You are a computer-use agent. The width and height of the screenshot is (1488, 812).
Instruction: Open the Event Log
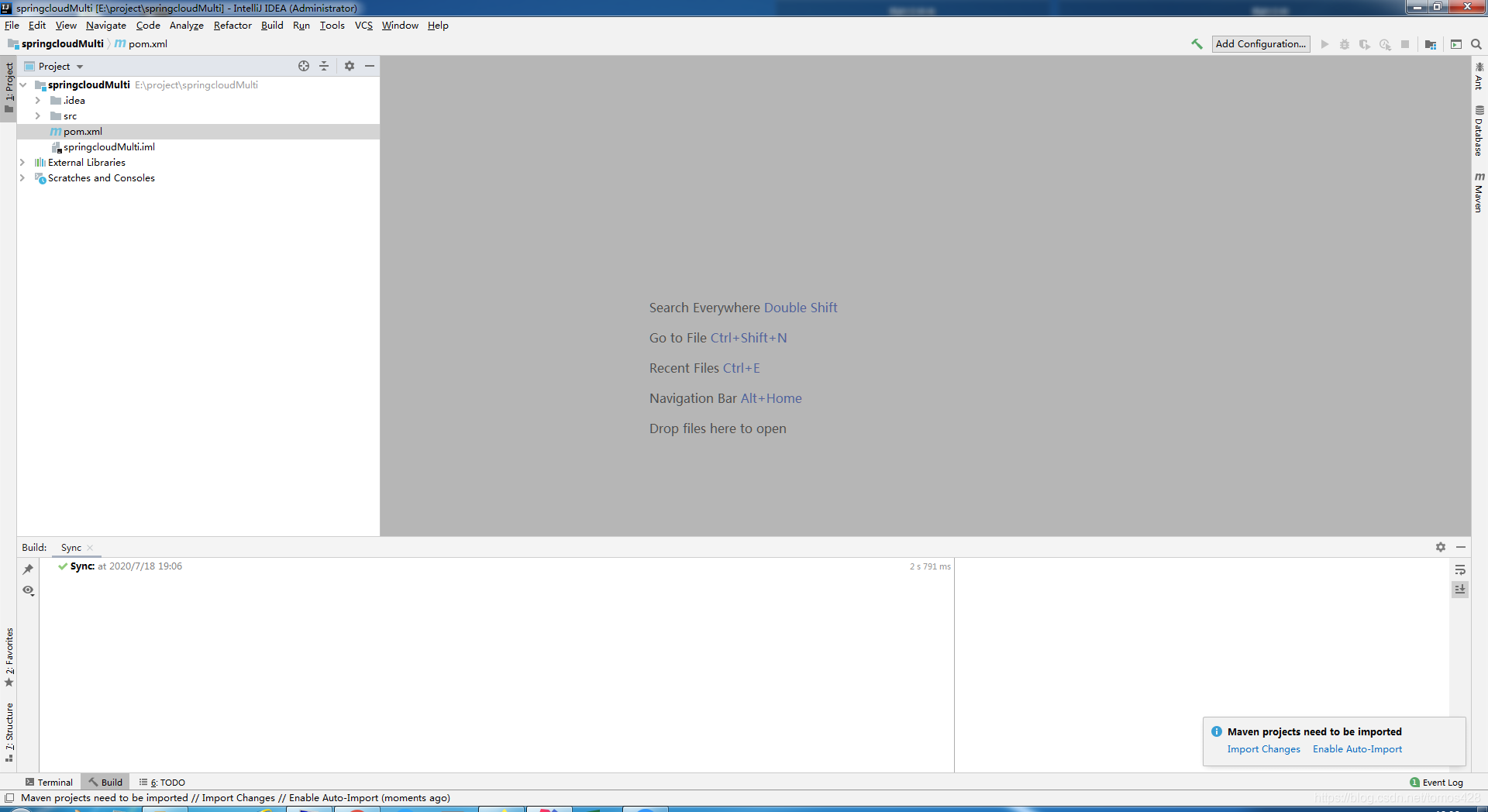(1437, 783)
